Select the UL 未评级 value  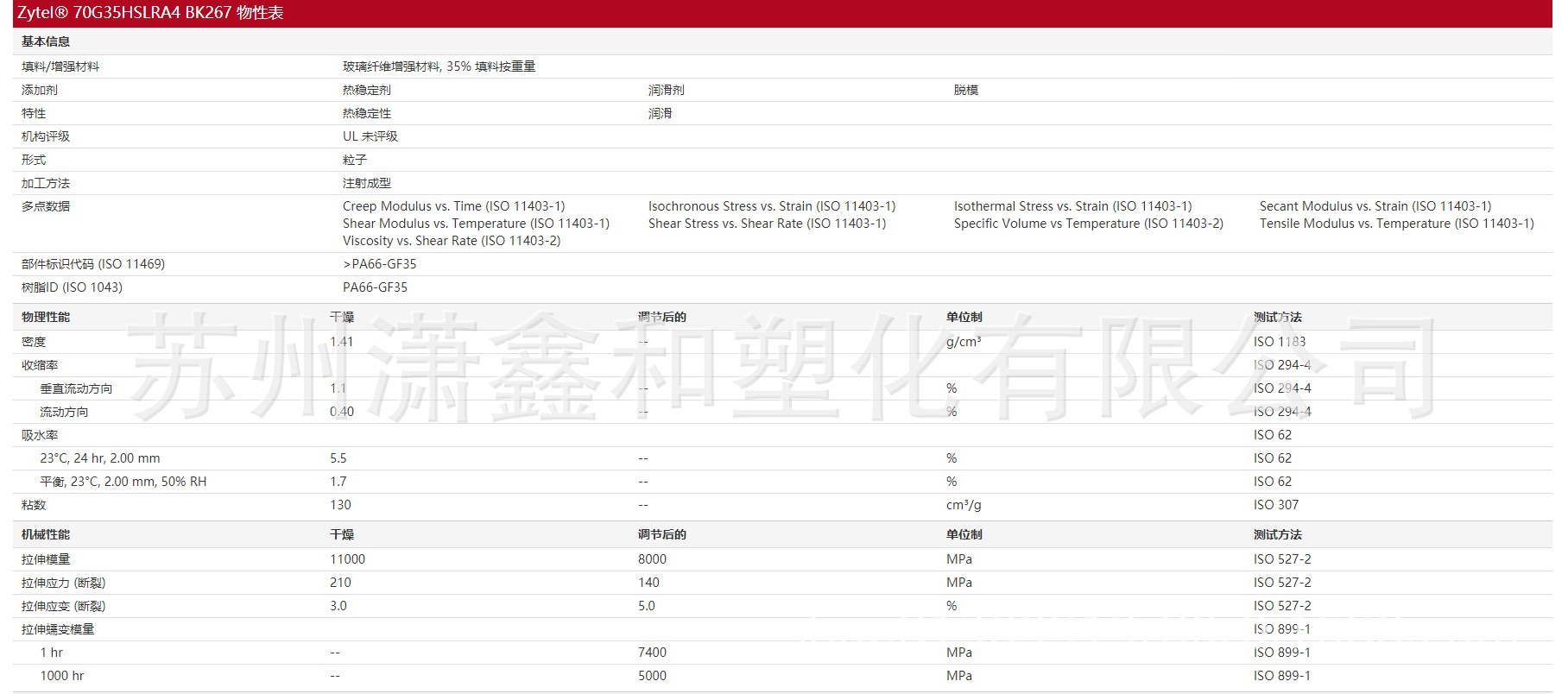[x=370, y=136]
